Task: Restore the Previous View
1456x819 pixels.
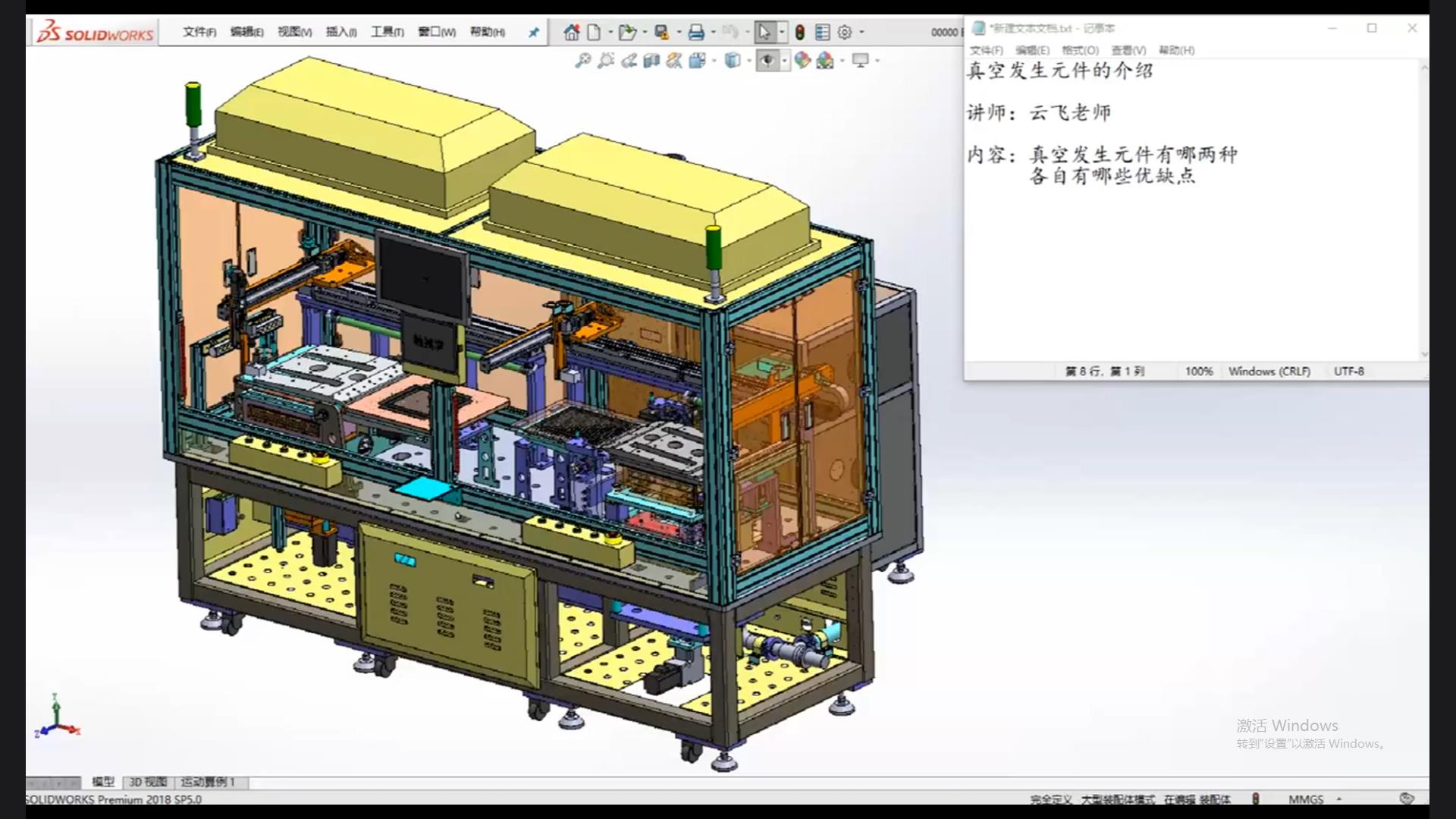Action: [x=629, y=61]
